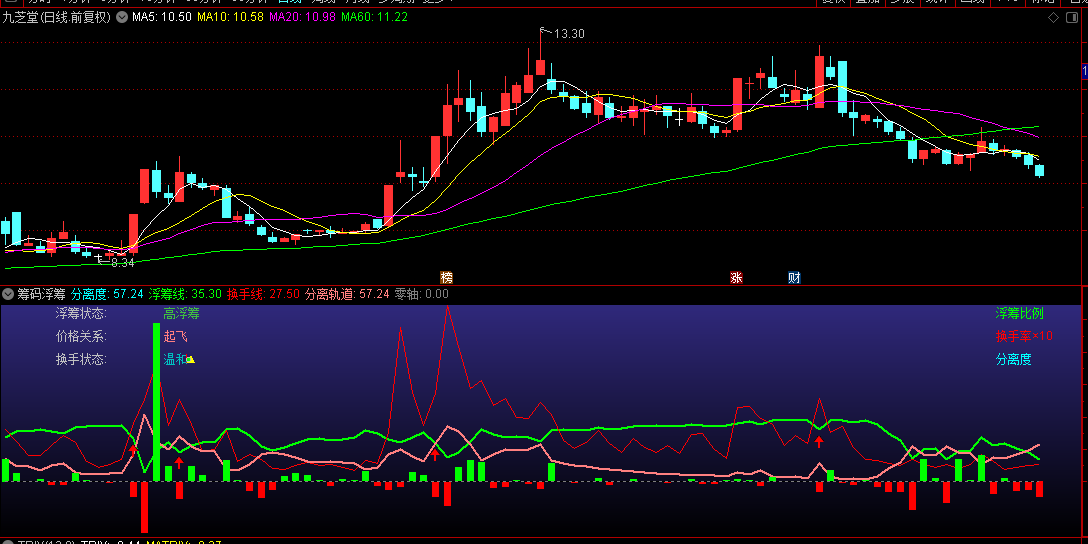This screenshot has width=1088, height=544.
Task: Click the MA60: 11.22 label
Action: [375, 17]
